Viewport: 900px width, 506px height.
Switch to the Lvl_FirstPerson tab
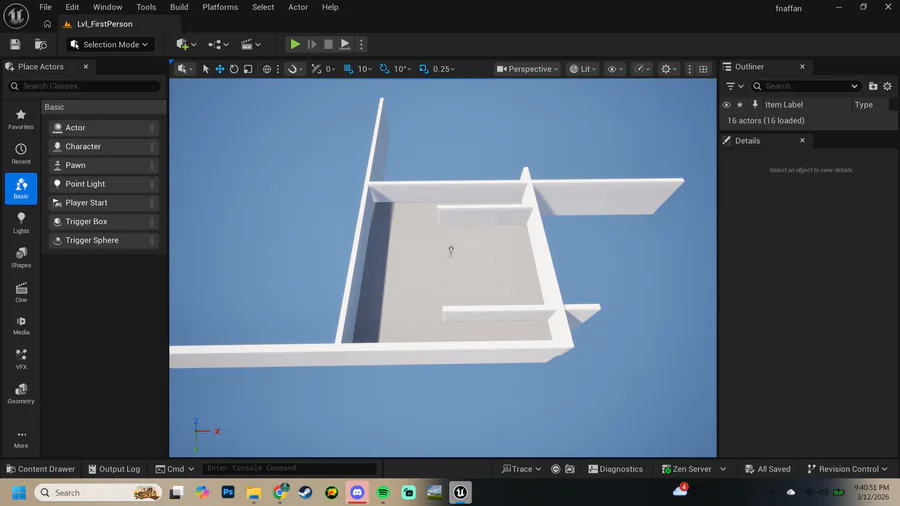104,24
